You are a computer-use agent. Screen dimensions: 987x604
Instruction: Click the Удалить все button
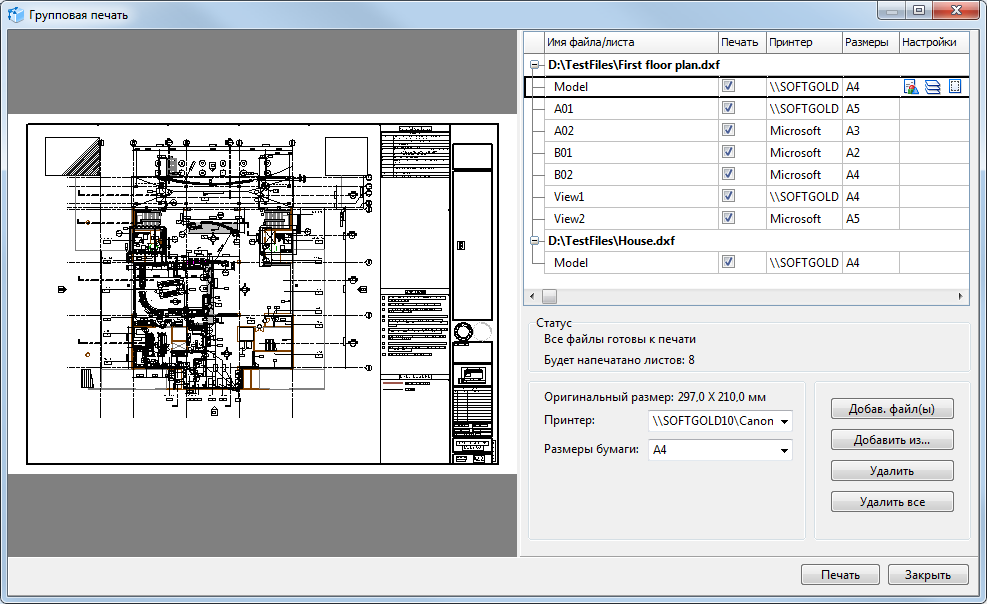(892, 502)
